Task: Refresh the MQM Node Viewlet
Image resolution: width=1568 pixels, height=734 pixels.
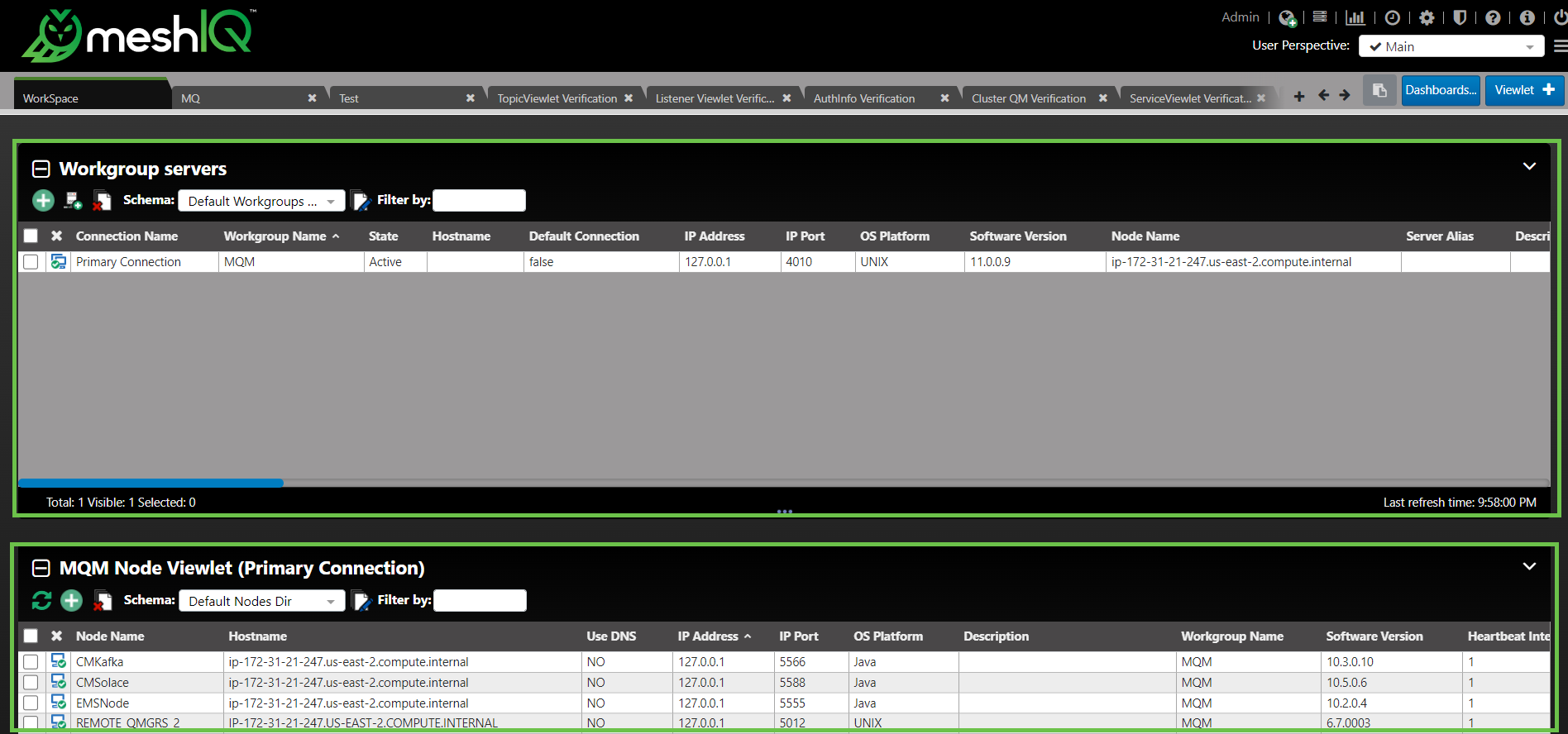Action: tap(41, 600)
